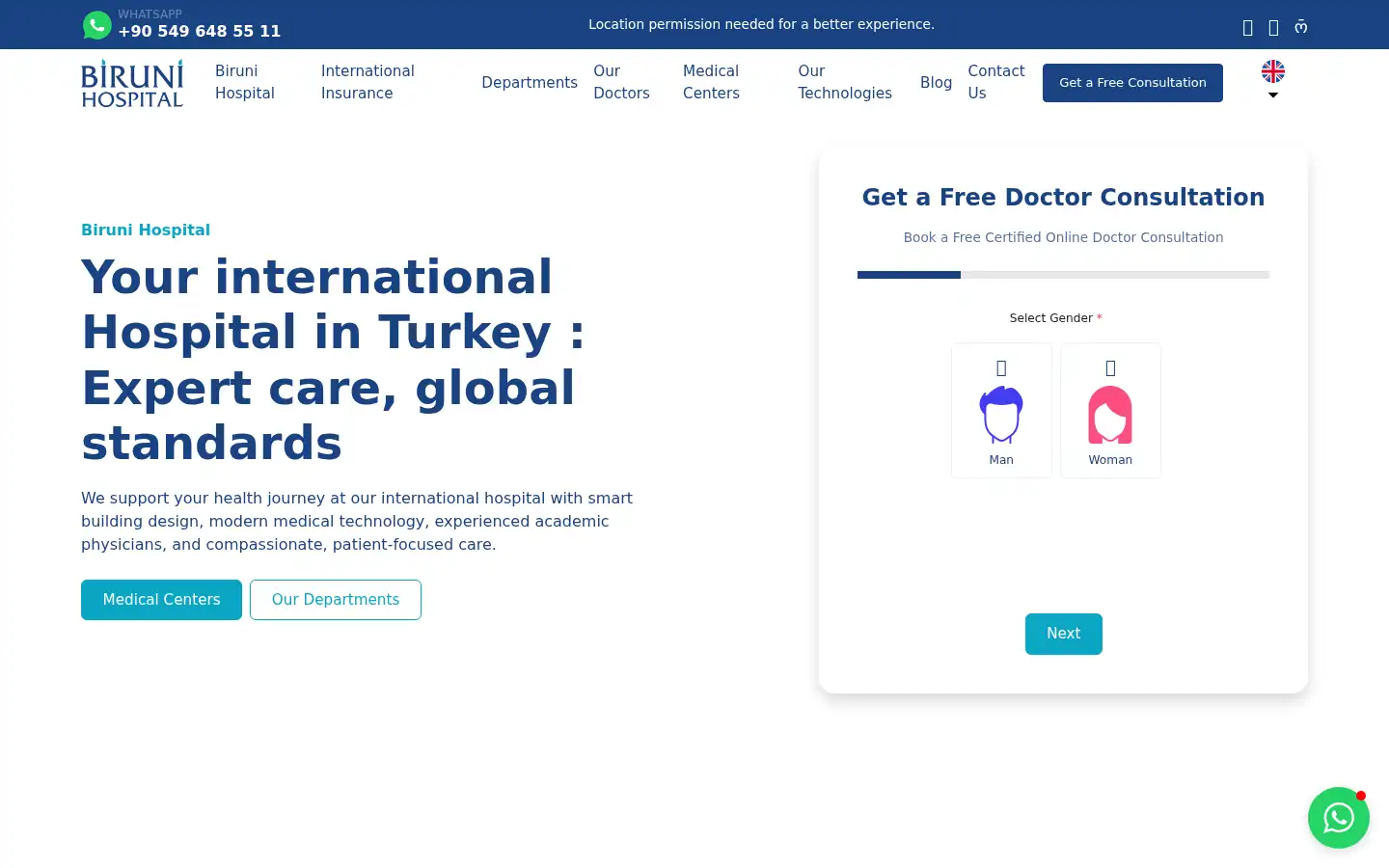Call the +90 549 648 55 11 number

[x=200, y=31]
